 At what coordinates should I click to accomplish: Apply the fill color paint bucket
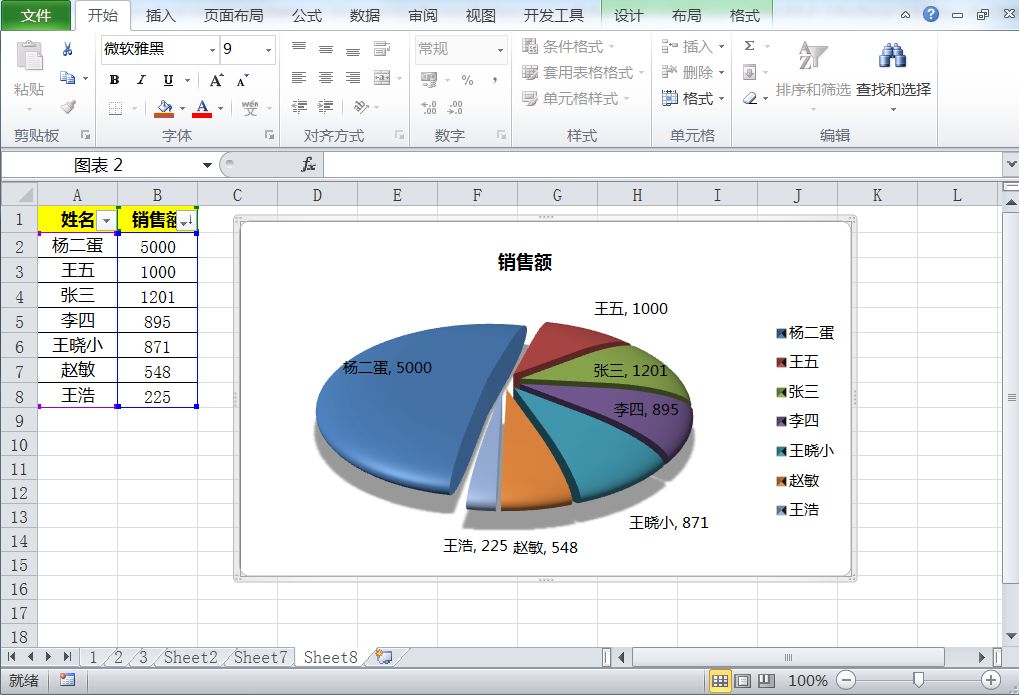[164, 108]
